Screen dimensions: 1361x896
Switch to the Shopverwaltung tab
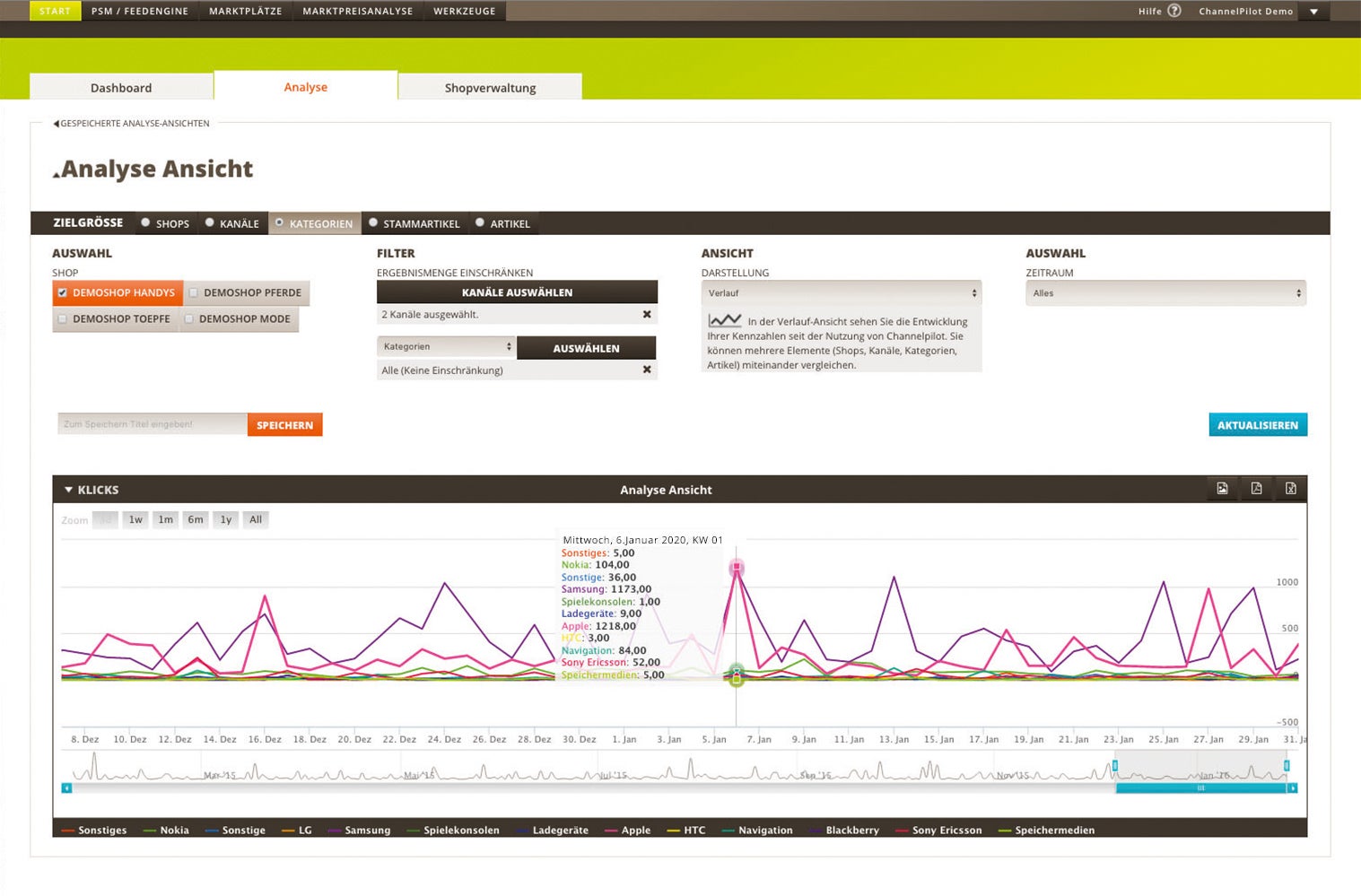[490, 88]
